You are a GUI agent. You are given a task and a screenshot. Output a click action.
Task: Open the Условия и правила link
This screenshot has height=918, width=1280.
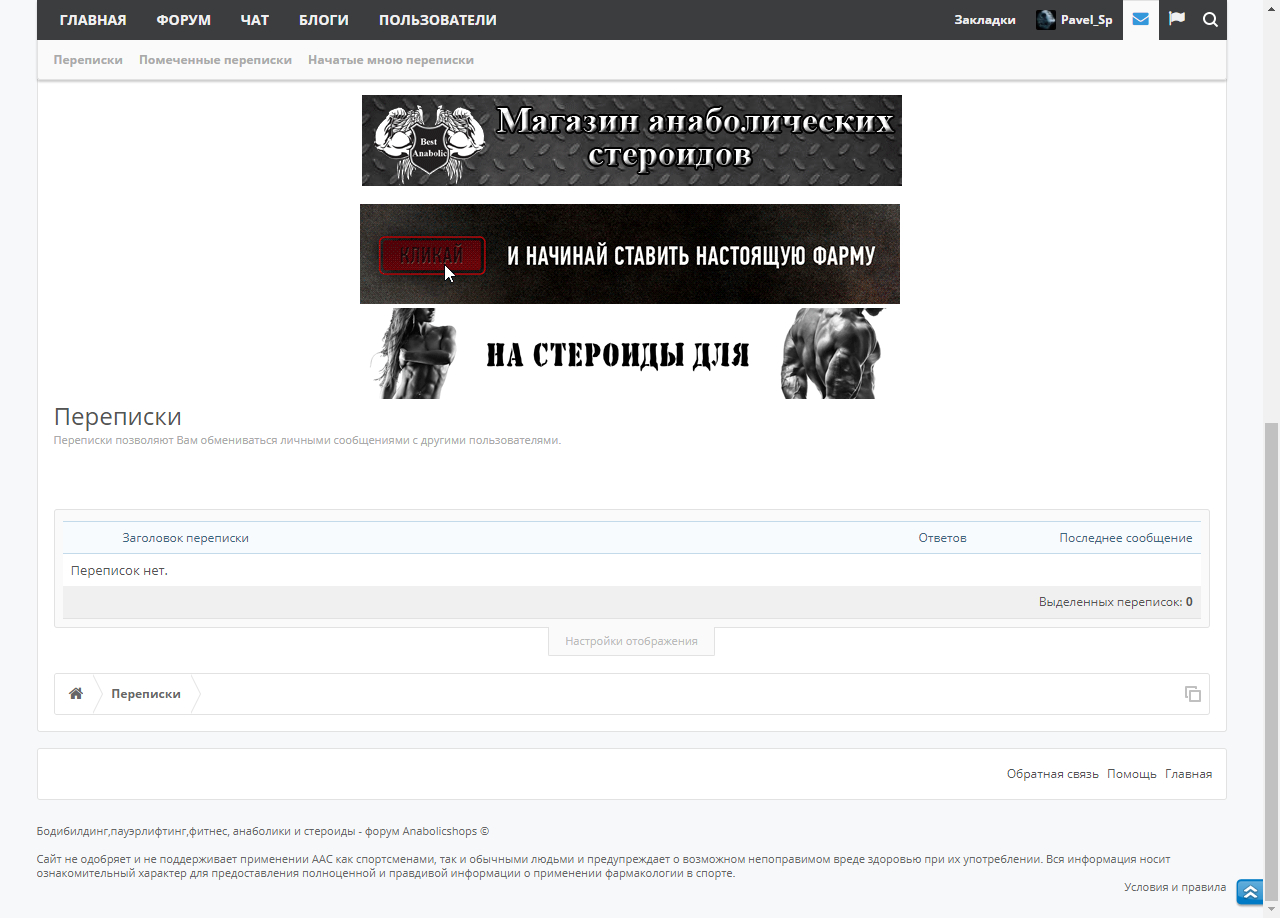pos(1175,887)
